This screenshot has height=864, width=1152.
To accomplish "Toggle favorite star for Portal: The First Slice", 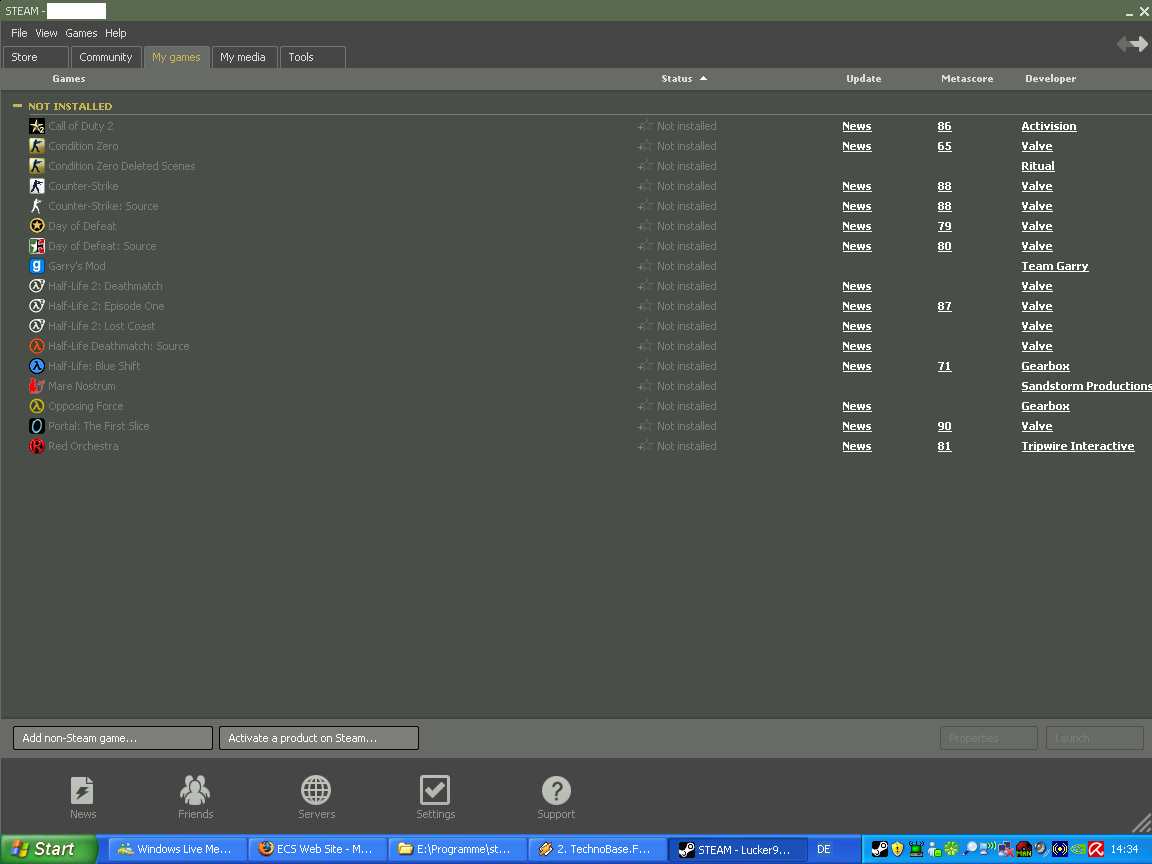I will 645,426.
